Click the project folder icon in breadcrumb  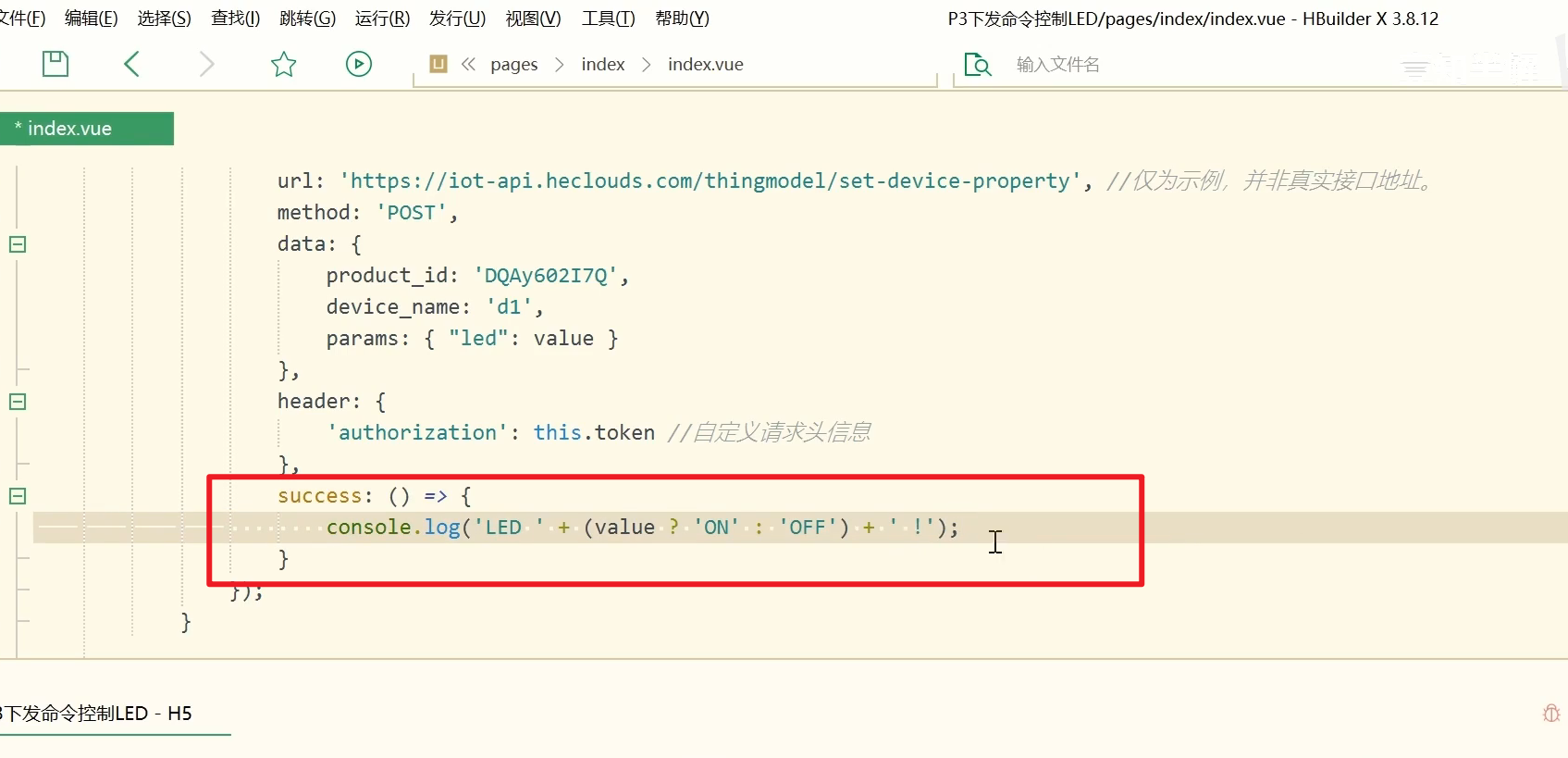click(438, 64)
